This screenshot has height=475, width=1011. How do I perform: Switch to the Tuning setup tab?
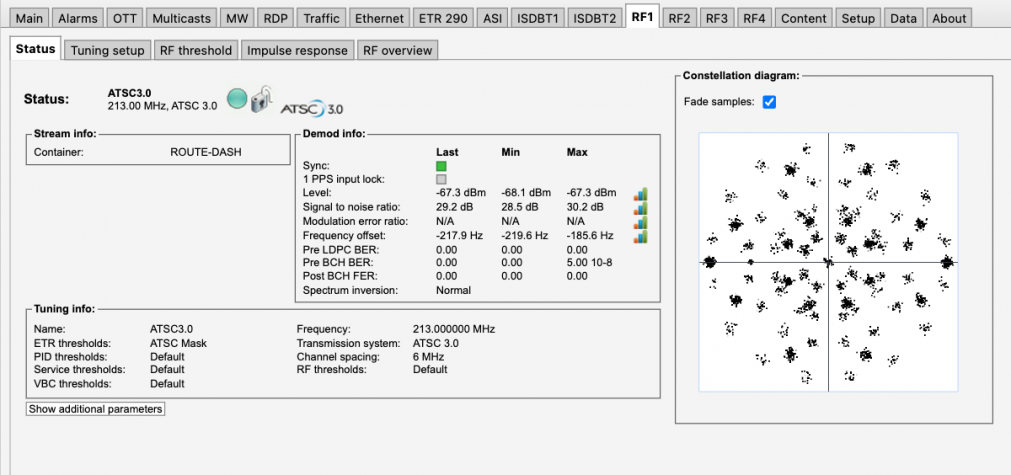pyautogui.click(x=108, y=50)
